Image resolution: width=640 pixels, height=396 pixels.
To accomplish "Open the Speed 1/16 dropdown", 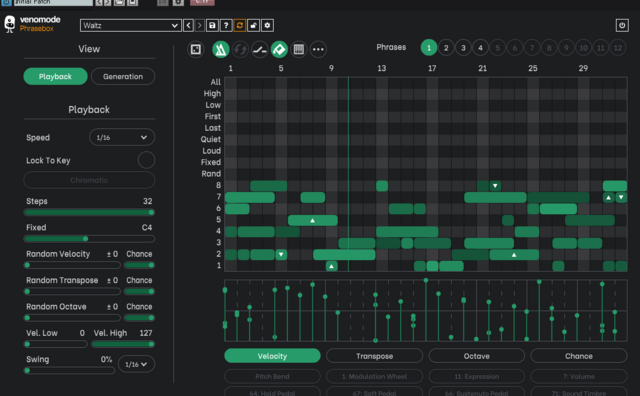I will point(122,137).
